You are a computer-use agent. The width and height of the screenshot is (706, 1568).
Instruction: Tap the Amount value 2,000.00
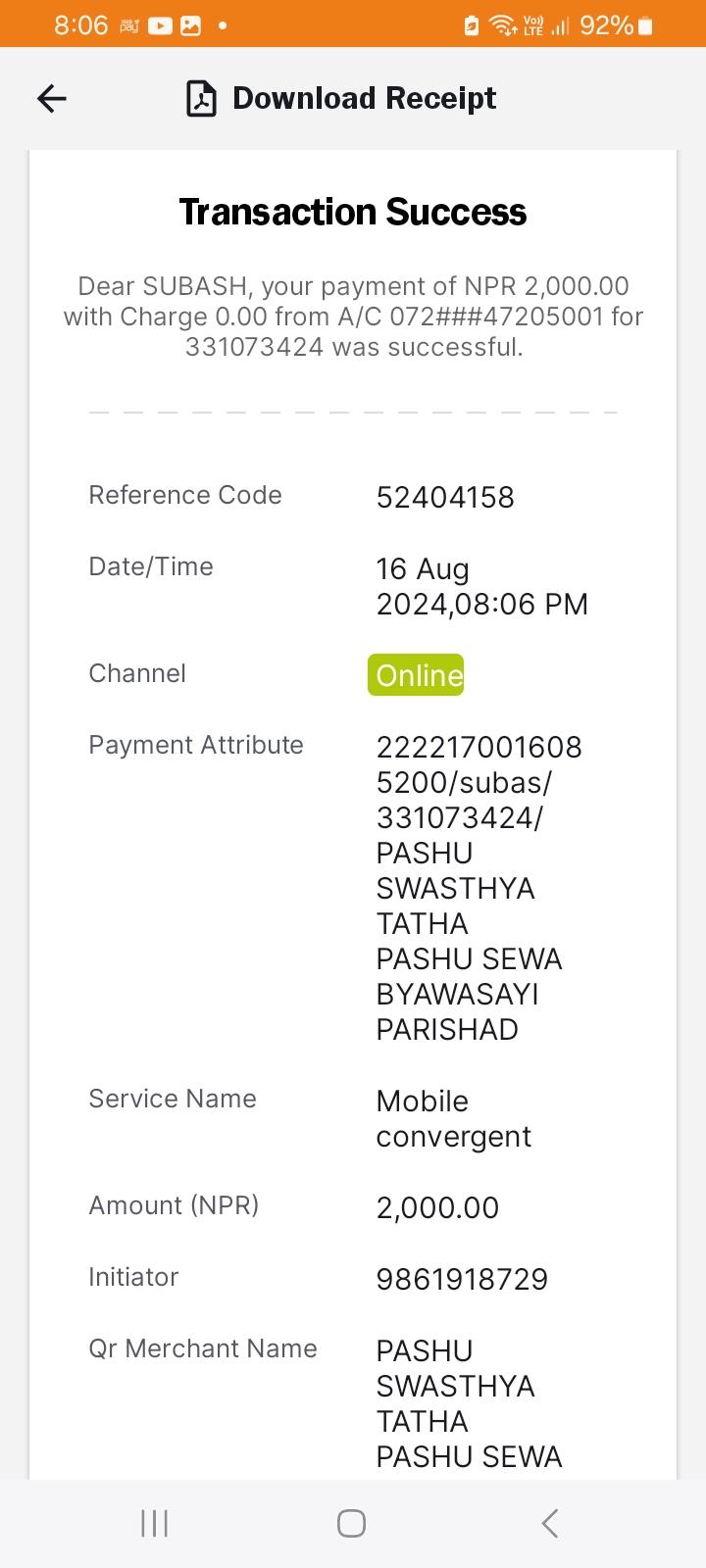437,1207
